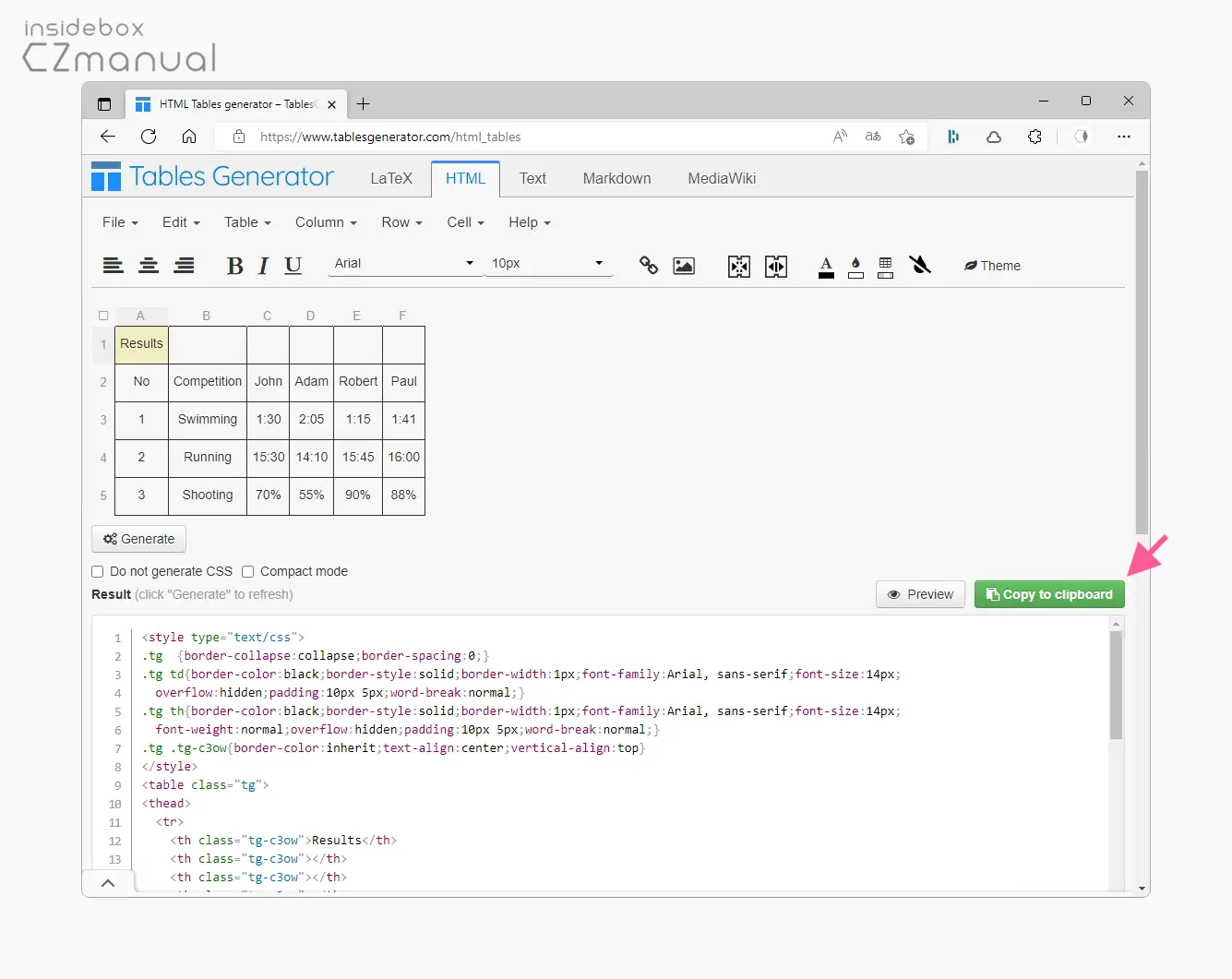Split cells icon
Viewport: 1232px width, 979px height.
pyautogui.click(x=776, y=267)
